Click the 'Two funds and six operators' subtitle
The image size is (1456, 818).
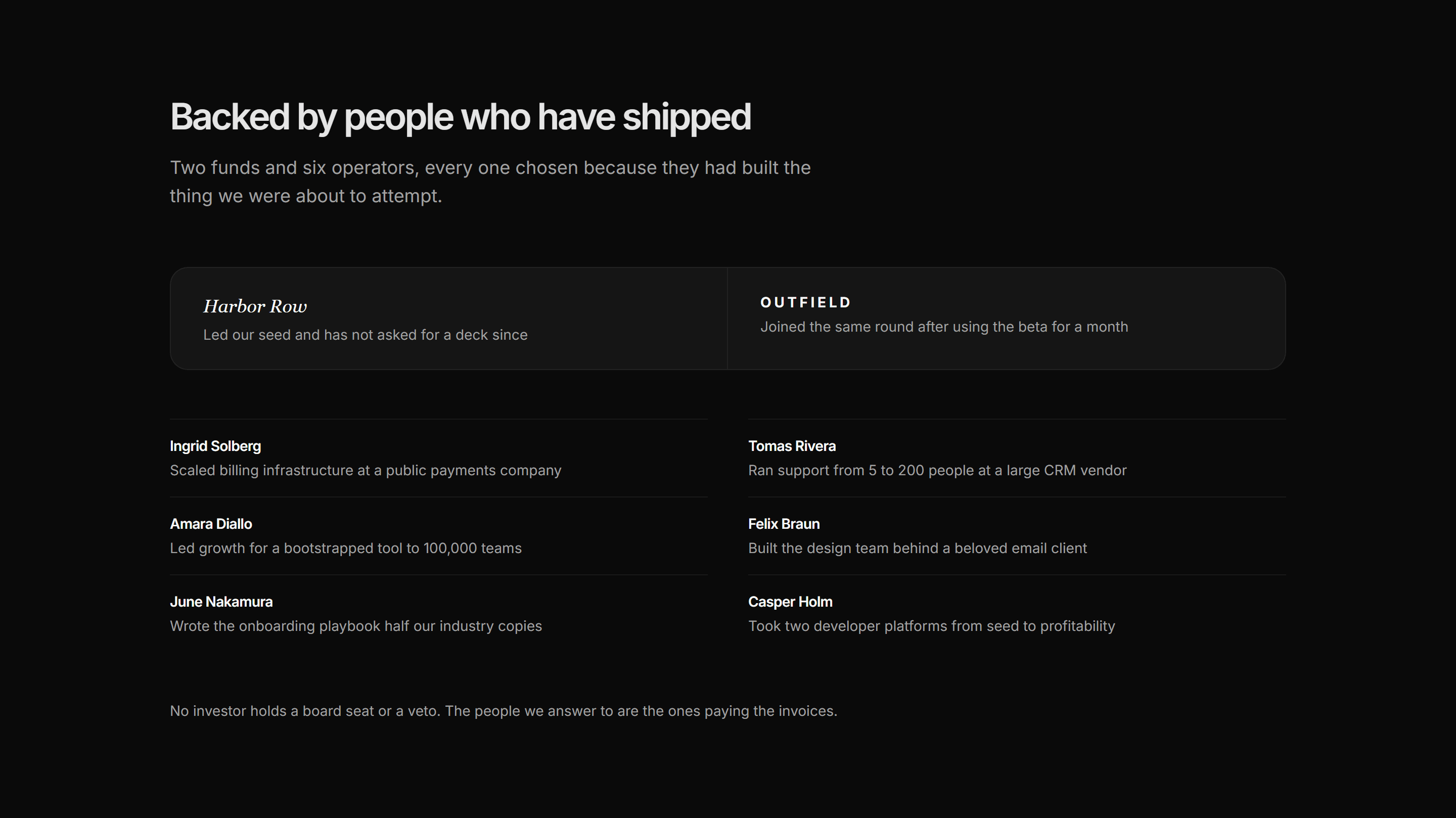(x=490, y=181)
